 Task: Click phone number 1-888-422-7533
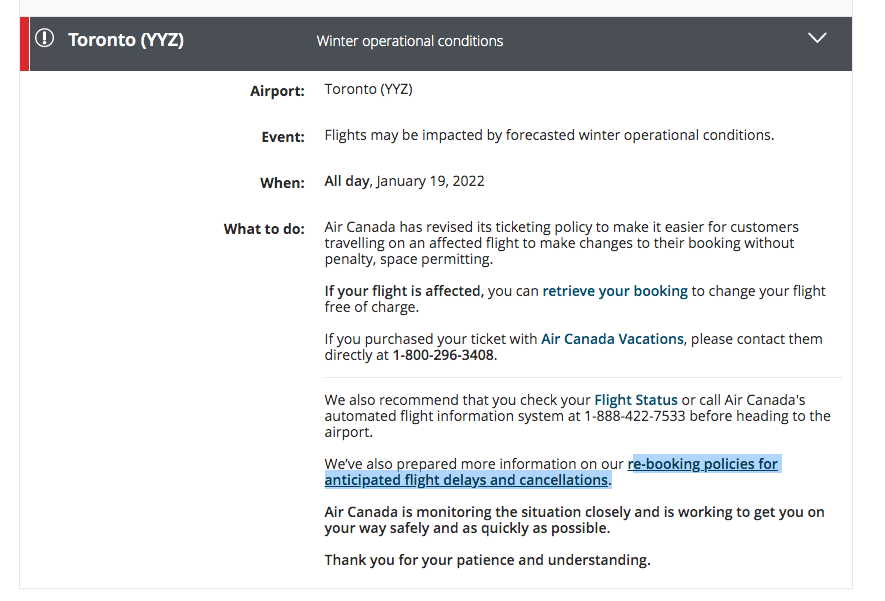[635, 416]
